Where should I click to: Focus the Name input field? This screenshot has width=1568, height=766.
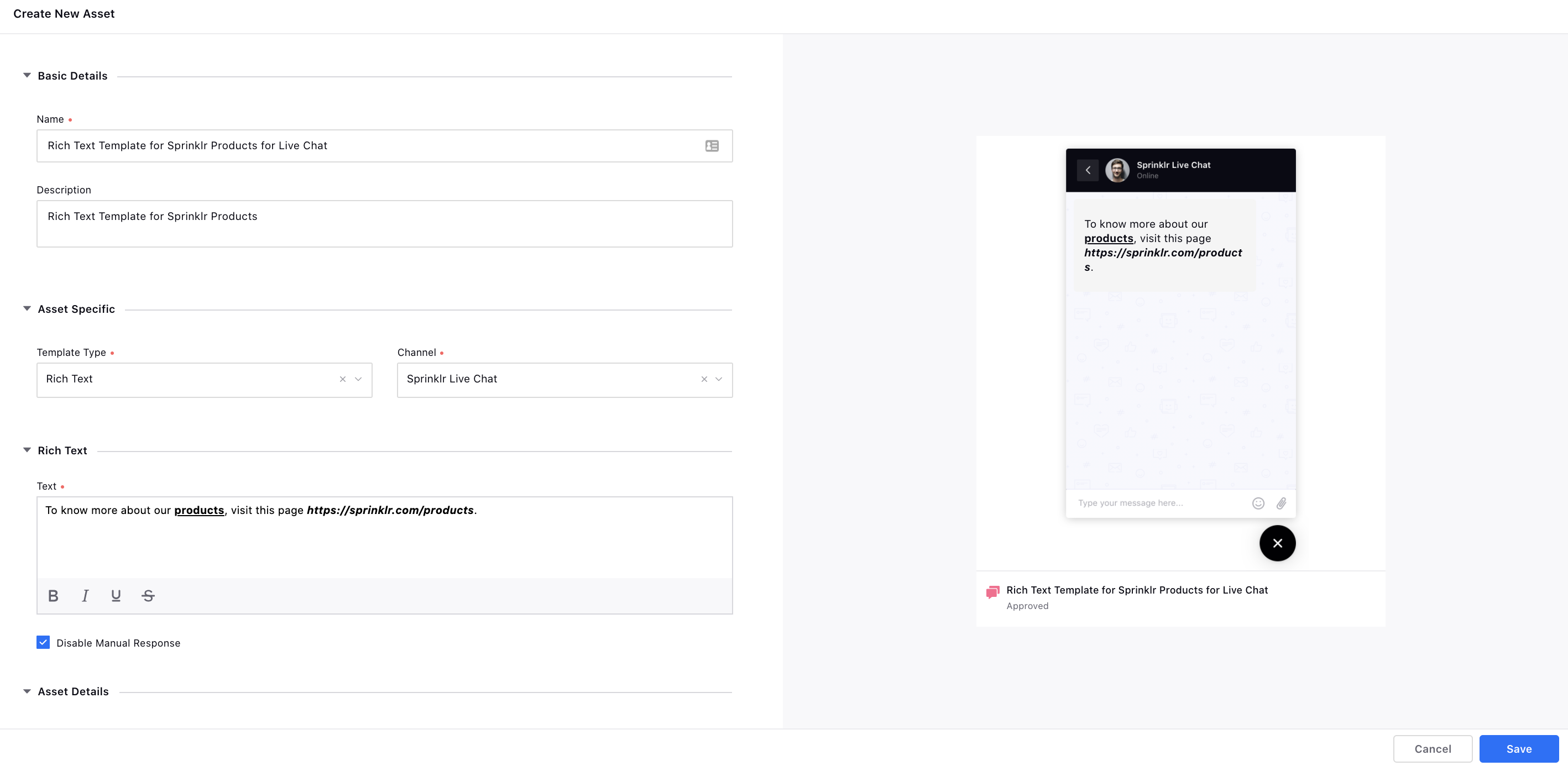pyautogui.click(x=384, y=146)
